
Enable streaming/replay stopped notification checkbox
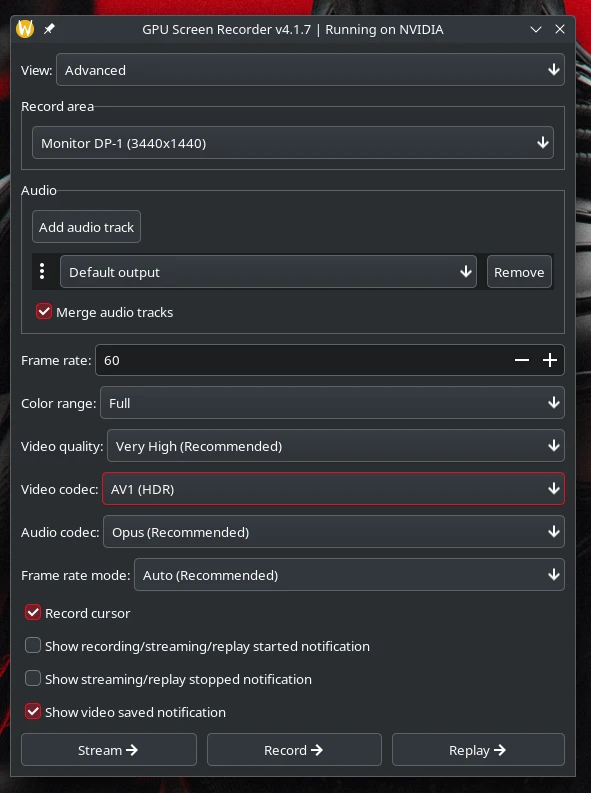pyautogui.click(x=33, y=678)
